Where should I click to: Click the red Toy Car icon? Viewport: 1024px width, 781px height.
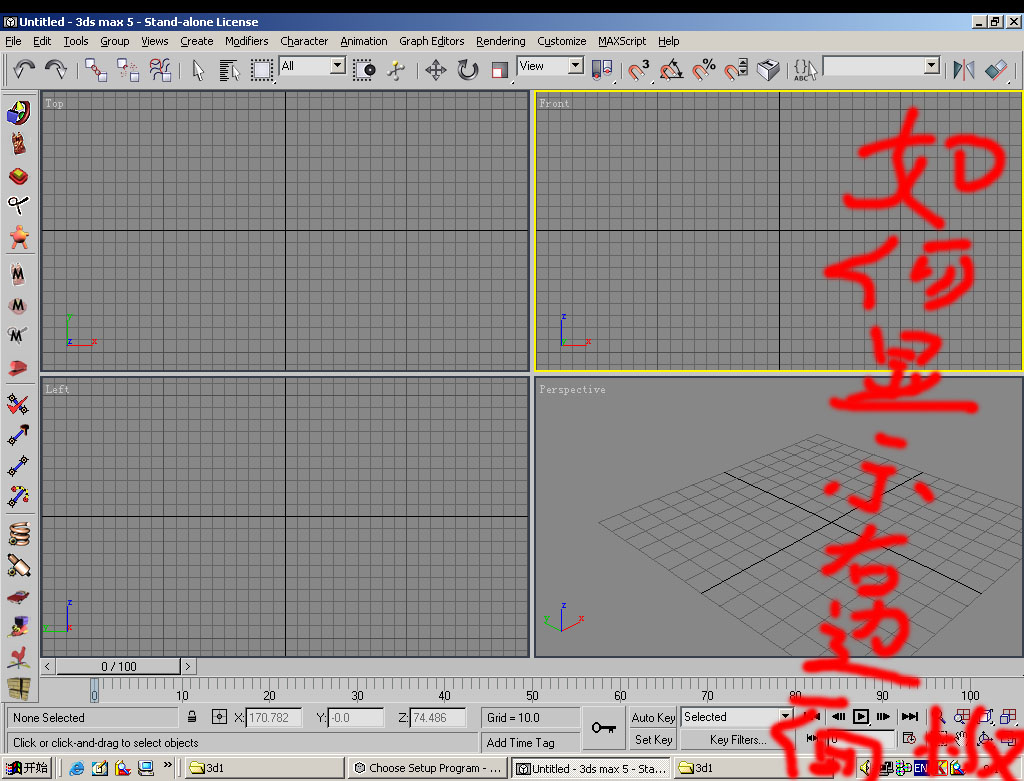(18, 596)
